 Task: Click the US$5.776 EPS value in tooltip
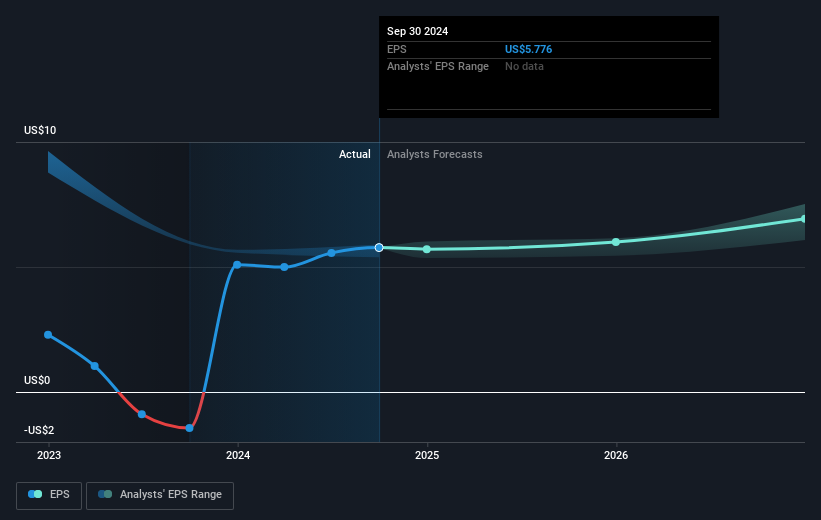click(528, 49)
